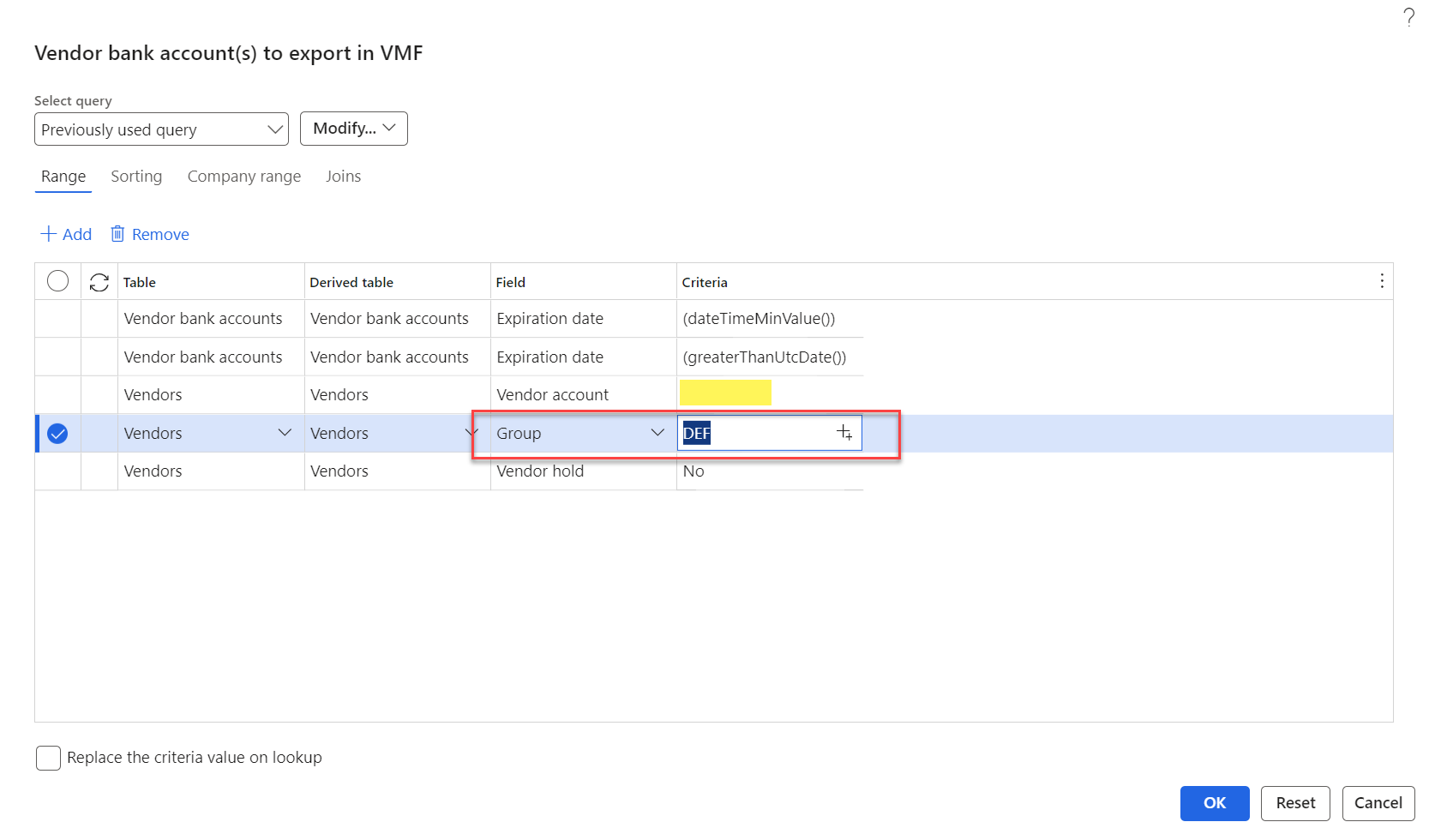Enable Replace the criteria value on lookup
The width and height of the screenshot is (1435, 840).
click(x=48, y=758)
